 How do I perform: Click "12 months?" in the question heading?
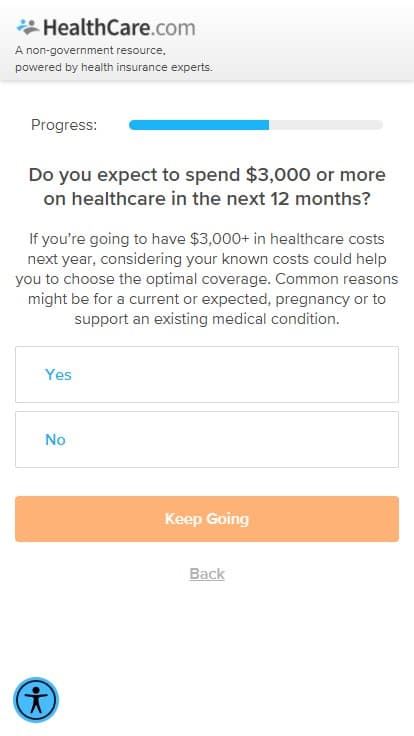pos(320,199)
